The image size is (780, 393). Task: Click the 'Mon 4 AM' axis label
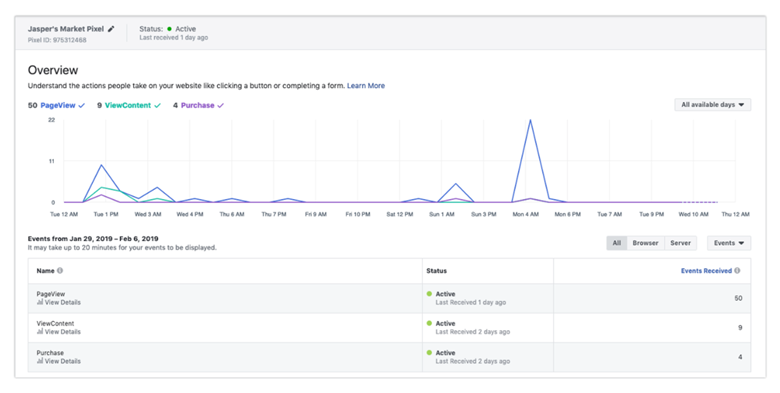[526, 214]
